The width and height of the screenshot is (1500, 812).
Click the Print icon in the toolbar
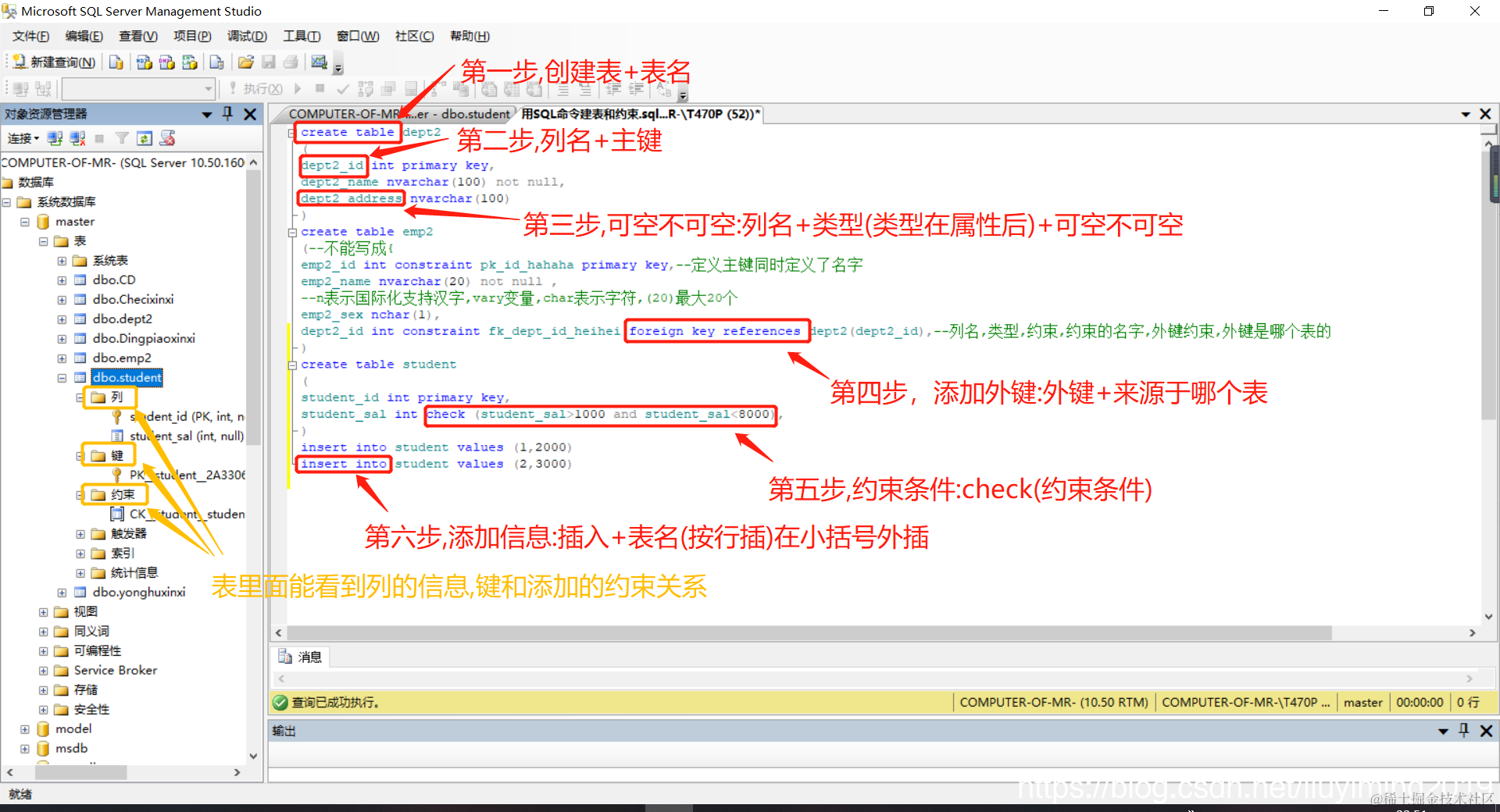291,62
